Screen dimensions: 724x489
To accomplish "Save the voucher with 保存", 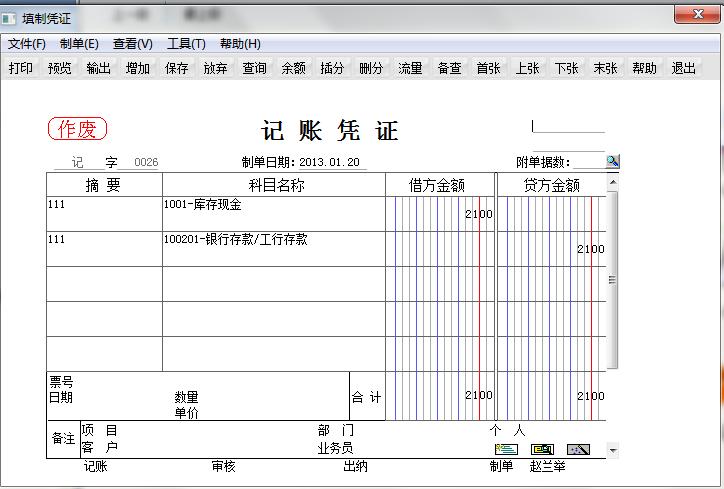I will [176, 68].
